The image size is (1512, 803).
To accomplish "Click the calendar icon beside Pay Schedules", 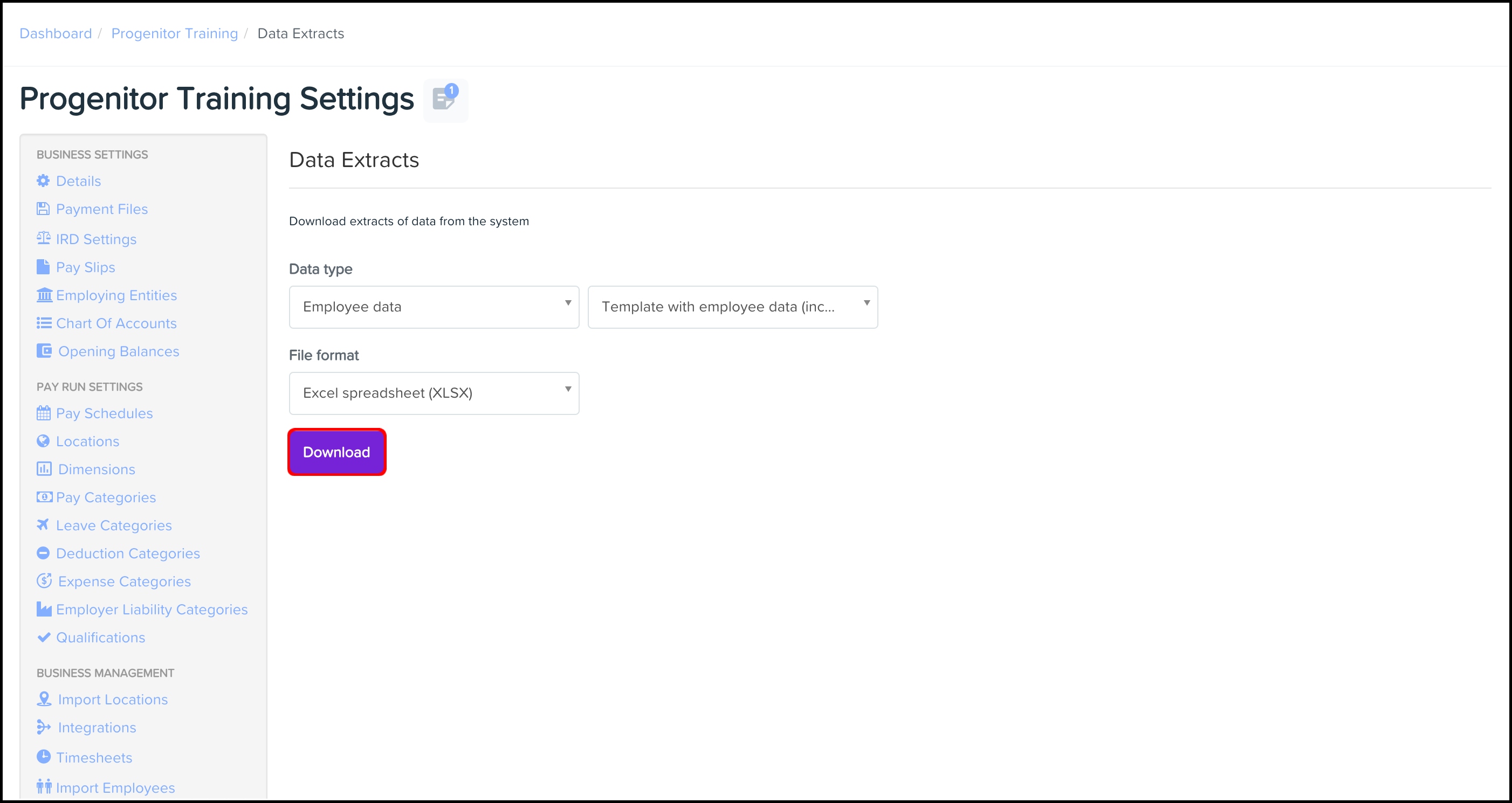I will pos(44,413).
